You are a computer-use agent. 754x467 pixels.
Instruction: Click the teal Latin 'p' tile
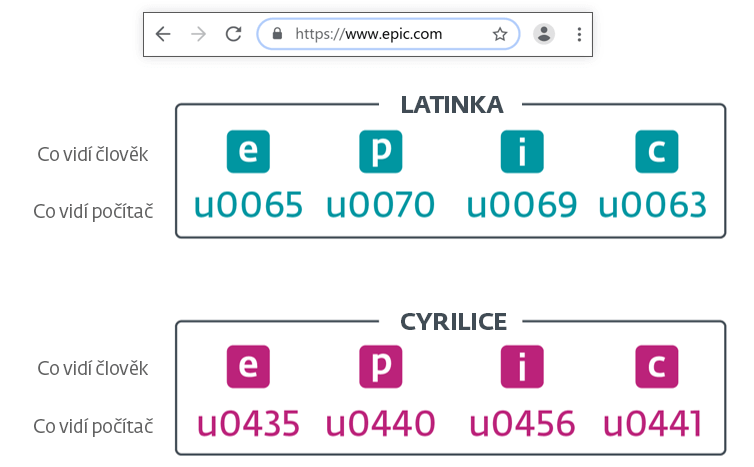[x=381, y=151]
